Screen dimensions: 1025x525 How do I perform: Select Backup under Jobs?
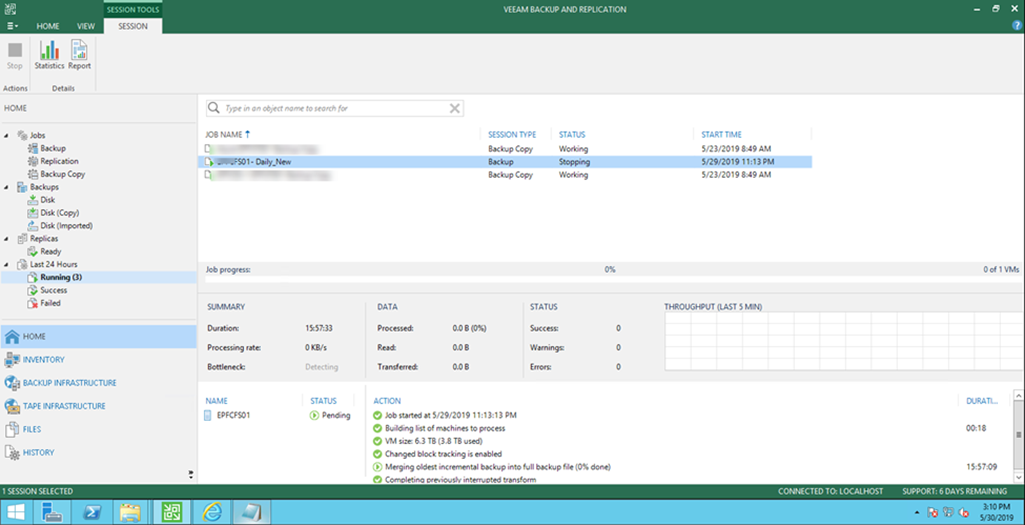point(53,148)
